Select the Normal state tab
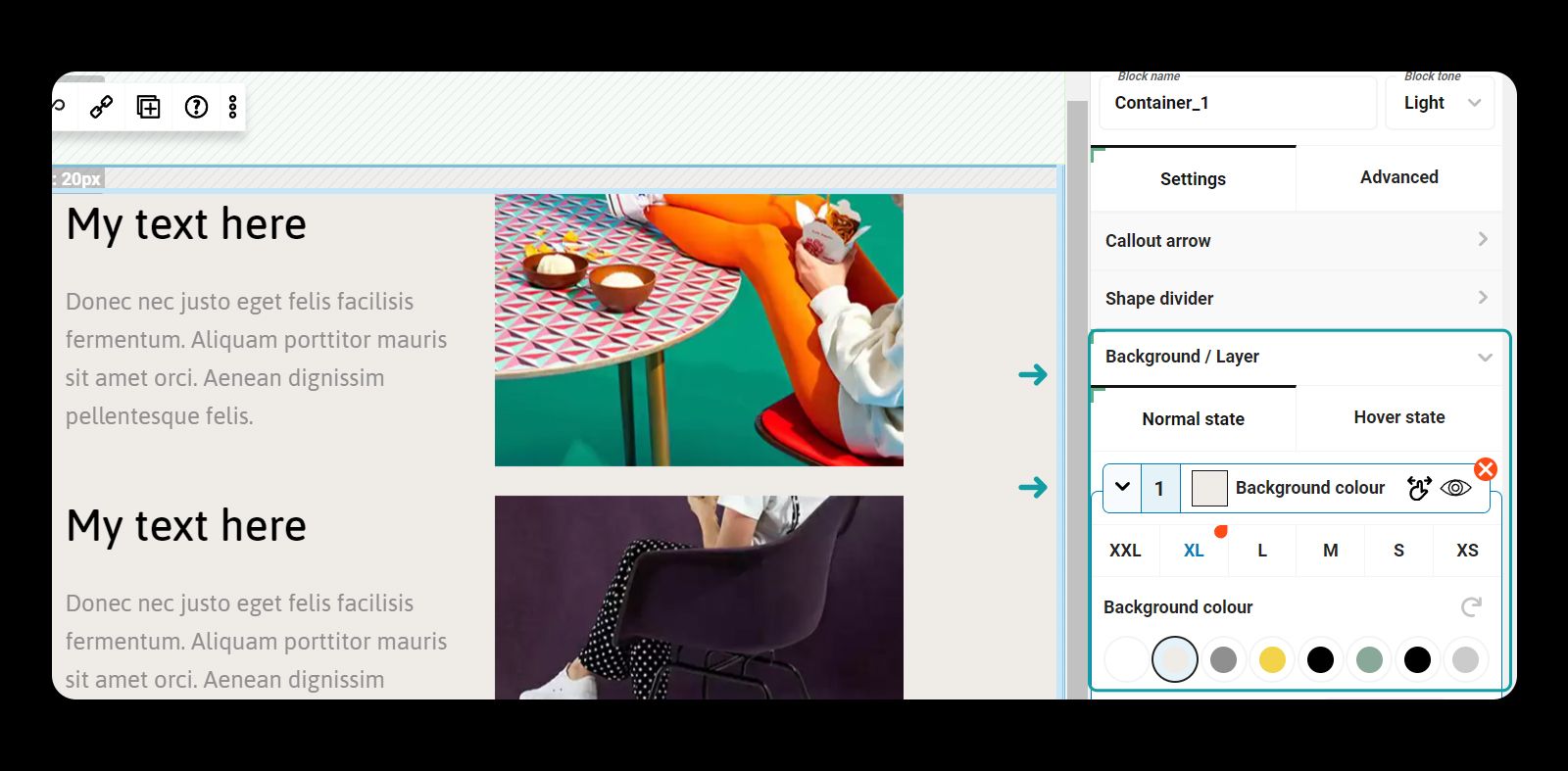The image size is (1568, 771). point(1193,419)
